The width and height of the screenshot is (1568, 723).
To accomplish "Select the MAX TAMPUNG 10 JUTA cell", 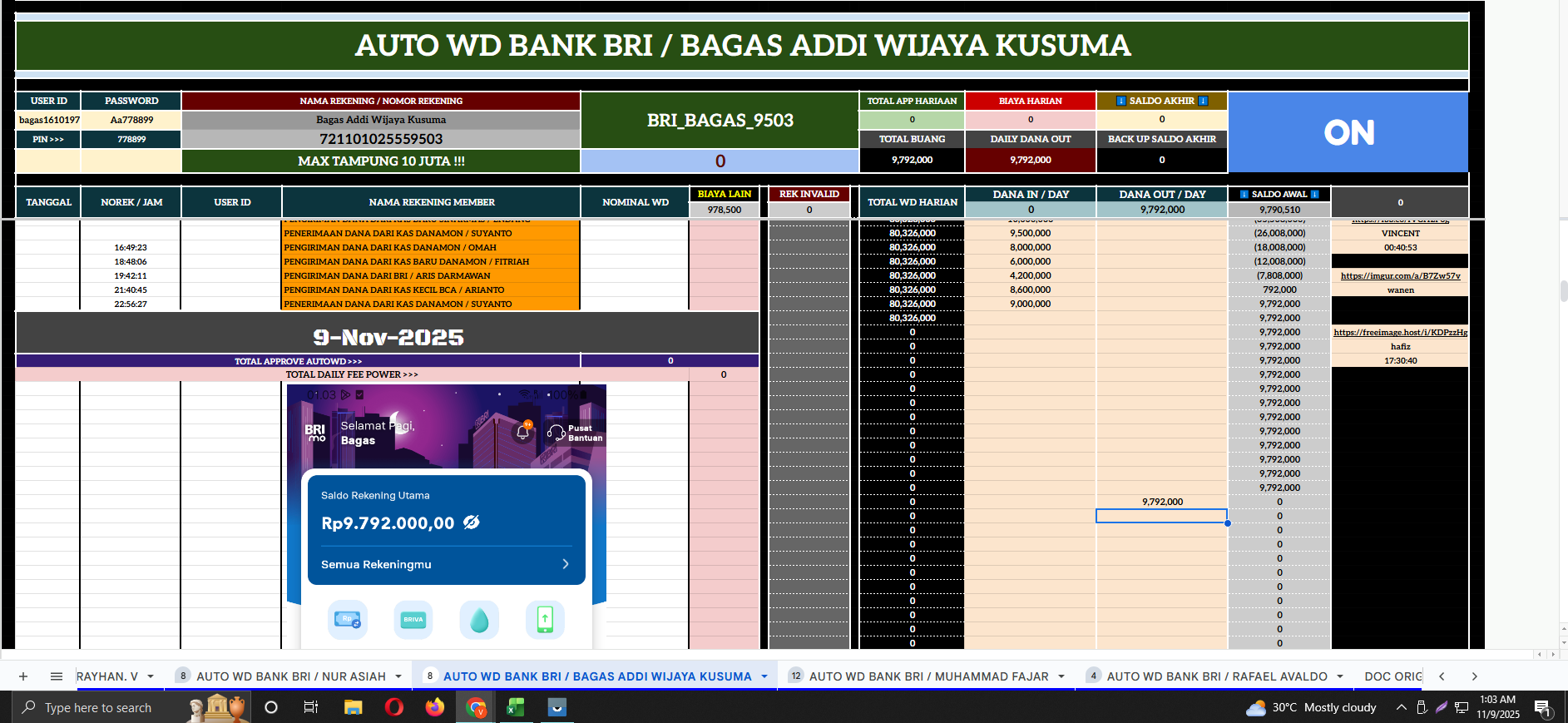I will tap(381, 161).
